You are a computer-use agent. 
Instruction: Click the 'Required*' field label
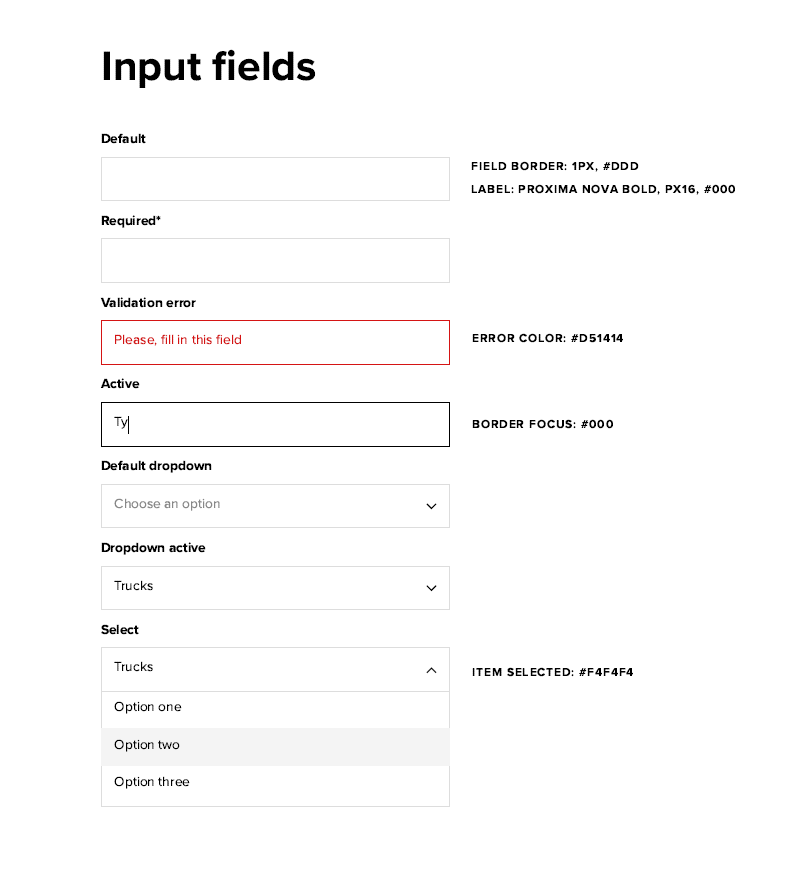(x=131, y=221)
